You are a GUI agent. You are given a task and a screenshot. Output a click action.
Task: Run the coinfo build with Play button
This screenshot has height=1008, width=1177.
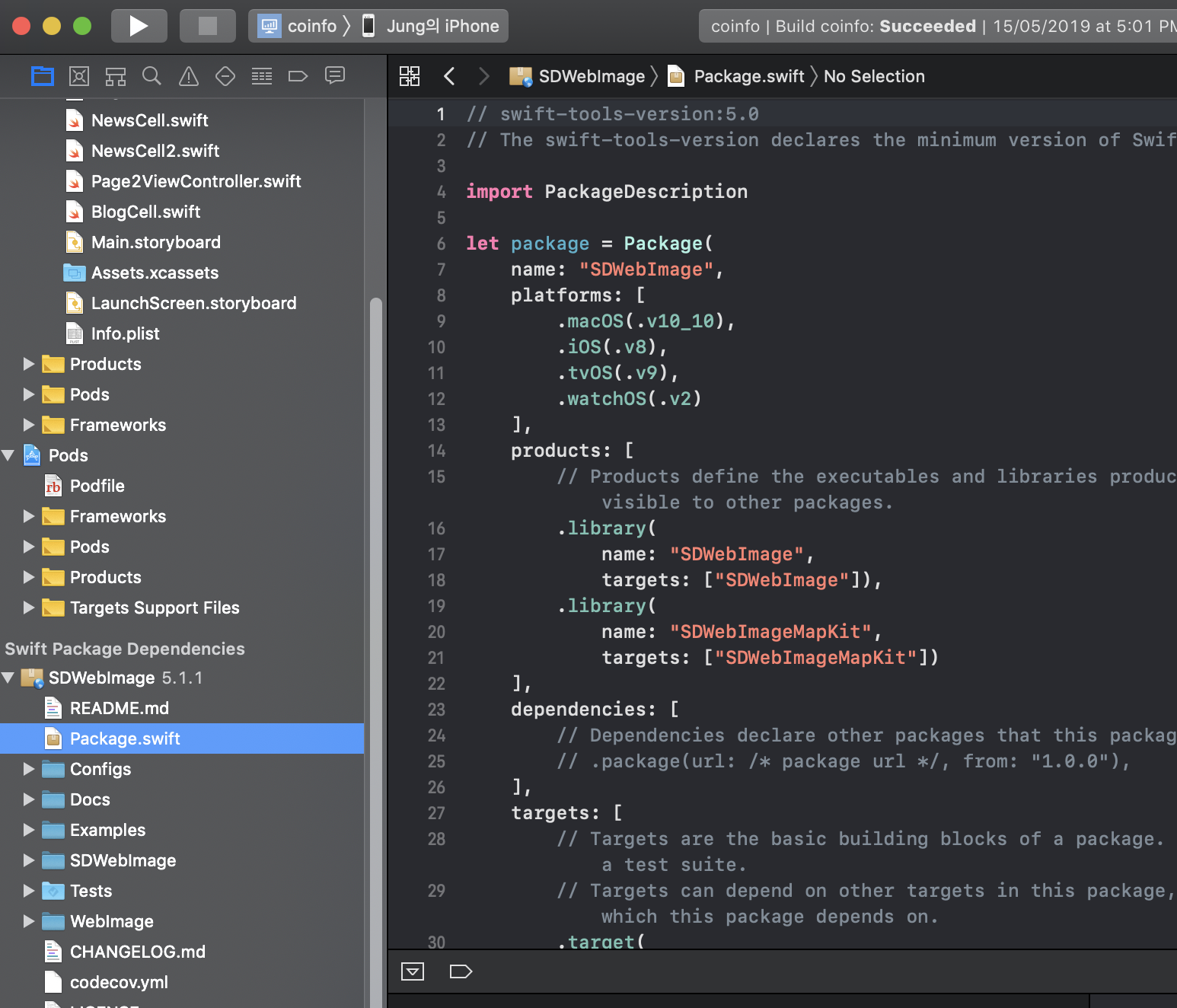pyautogui.click(x=139, y=26)
